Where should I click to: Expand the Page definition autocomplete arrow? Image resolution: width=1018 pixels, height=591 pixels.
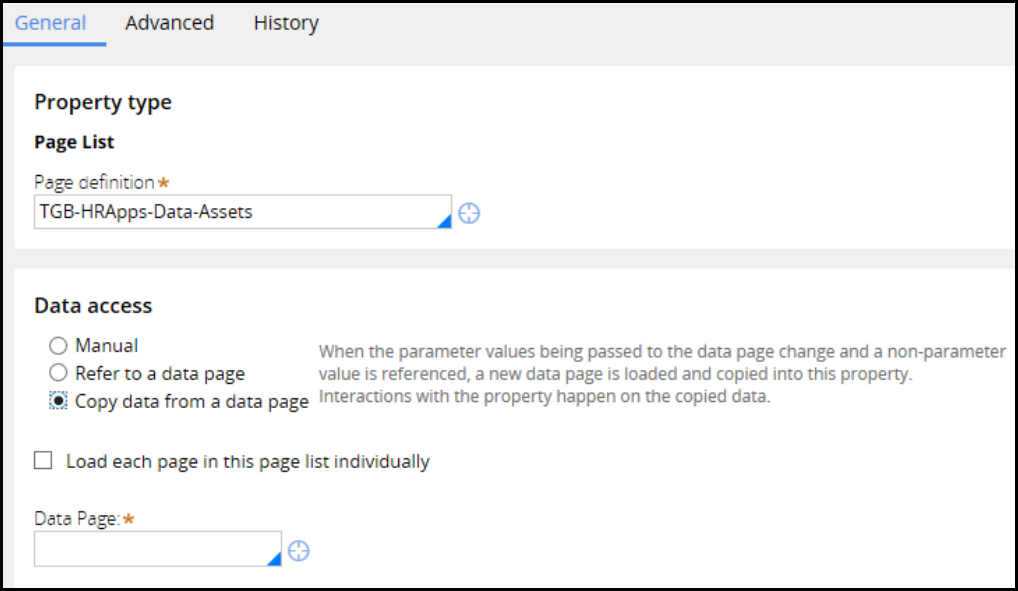[444, 222]
